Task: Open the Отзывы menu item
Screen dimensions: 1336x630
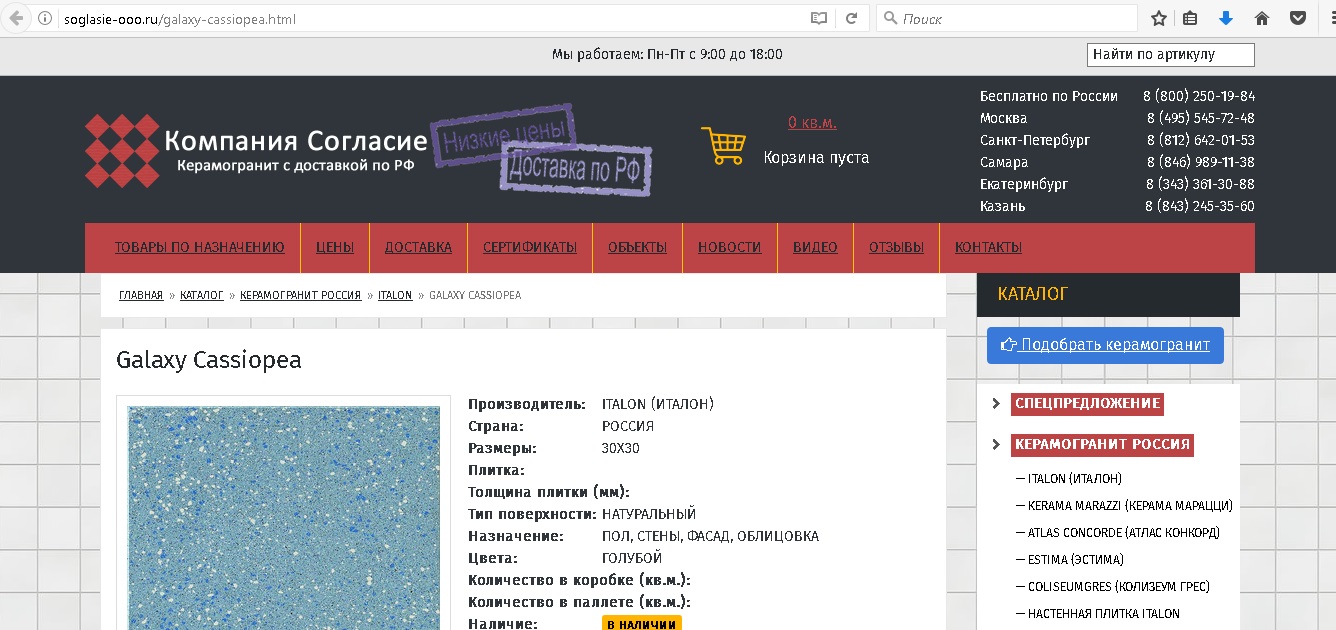Action: (896, 247)
